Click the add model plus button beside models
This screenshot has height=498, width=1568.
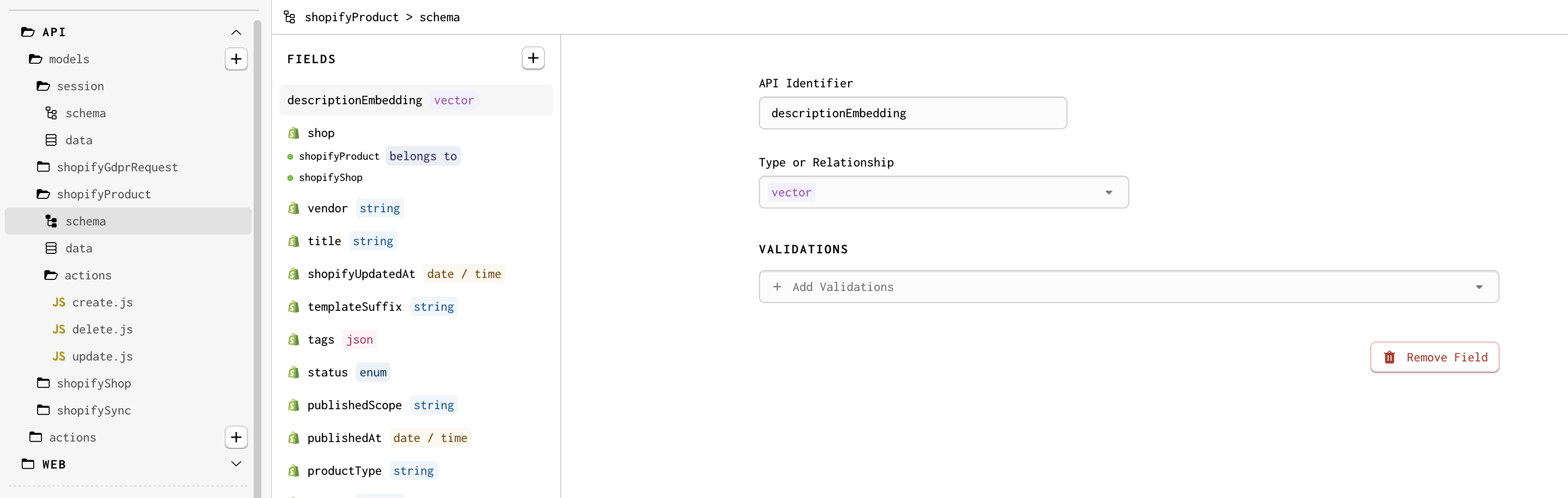pyautogui.click(x=236, y=59)
